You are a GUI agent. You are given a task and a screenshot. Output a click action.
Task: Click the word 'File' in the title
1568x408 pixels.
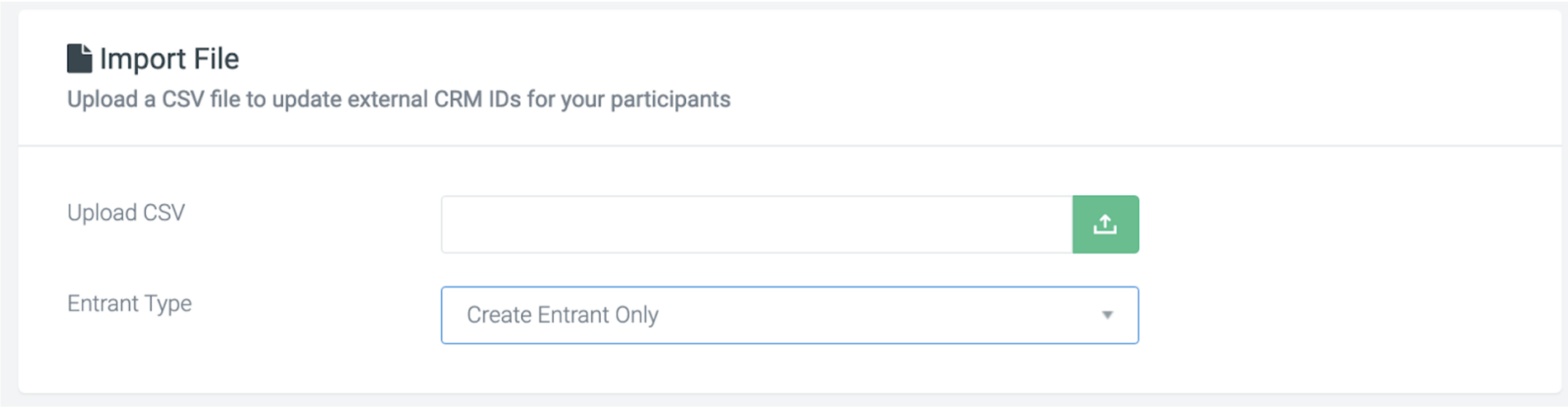tap(216, 59)
